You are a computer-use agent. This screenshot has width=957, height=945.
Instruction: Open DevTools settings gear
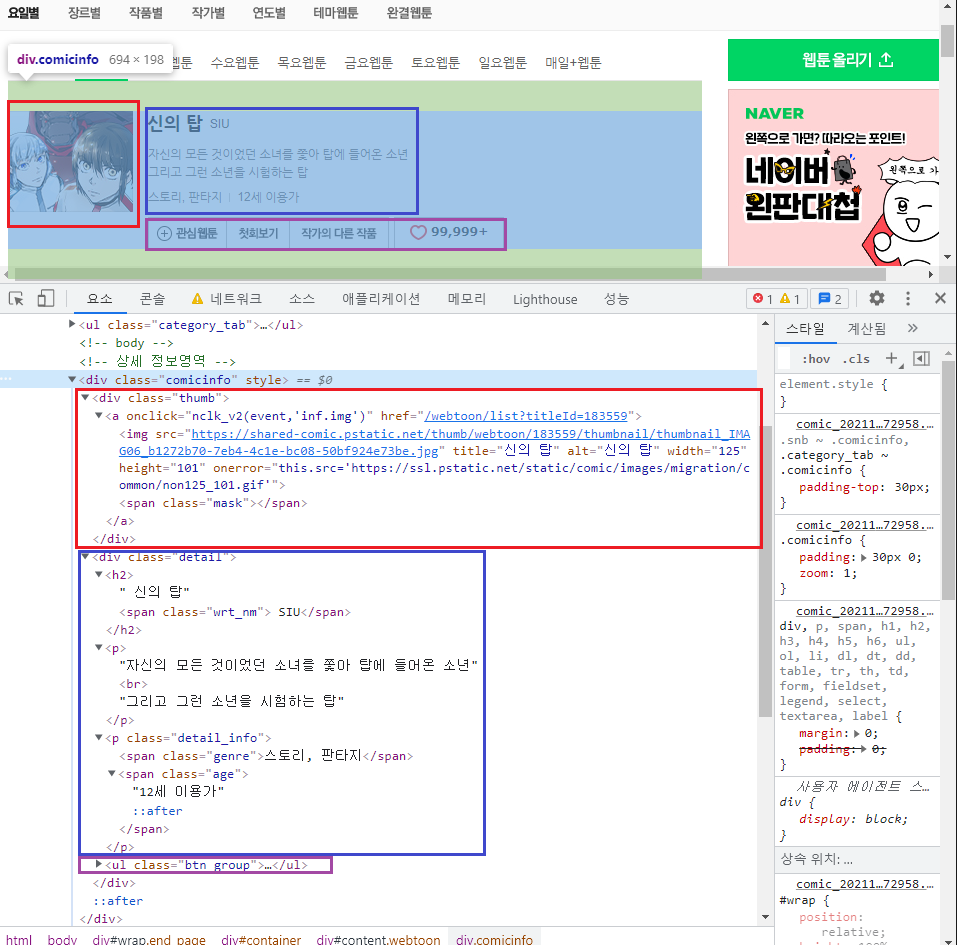tap(876, 299)
